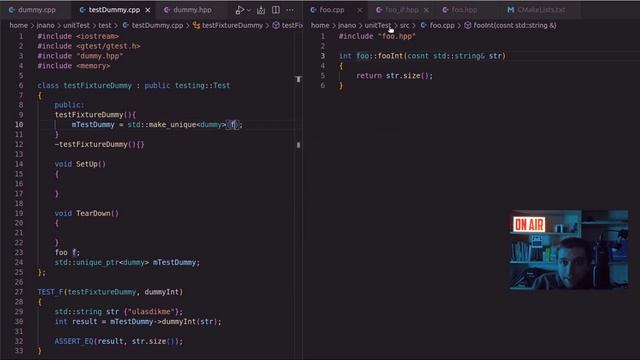Click the build icon beside the run button
The width and height of the screenshot is (640, 360).
coord(261,10)
